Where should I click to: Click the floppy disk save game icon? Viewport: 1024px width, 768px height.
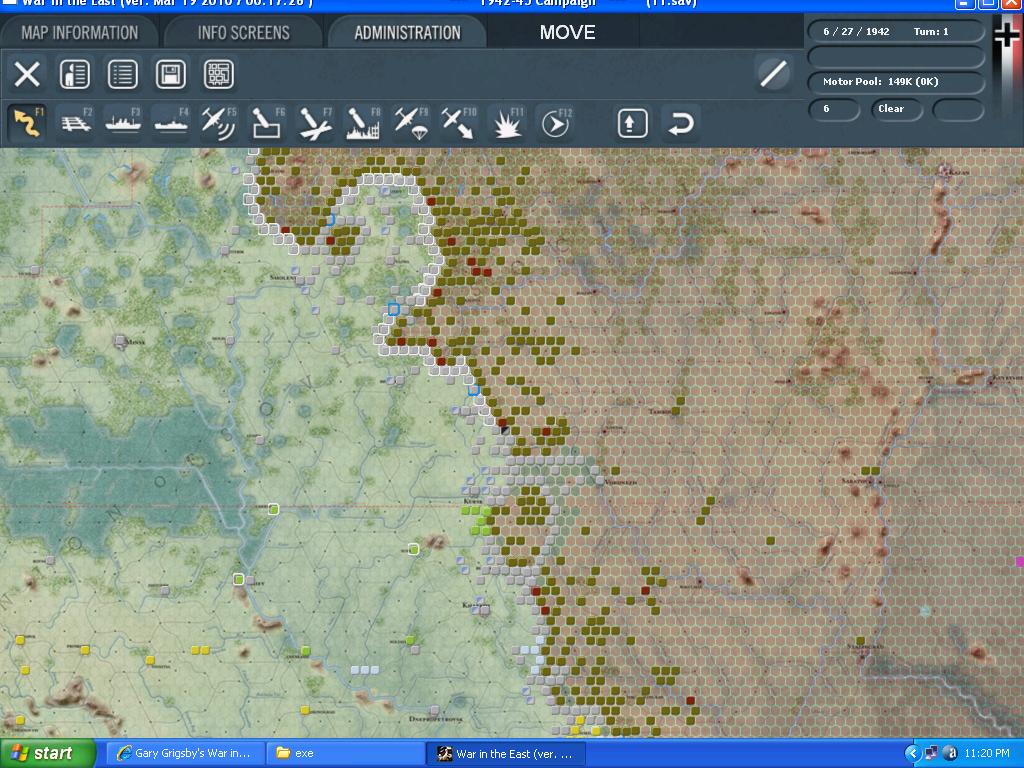click(x=170, y=74)
